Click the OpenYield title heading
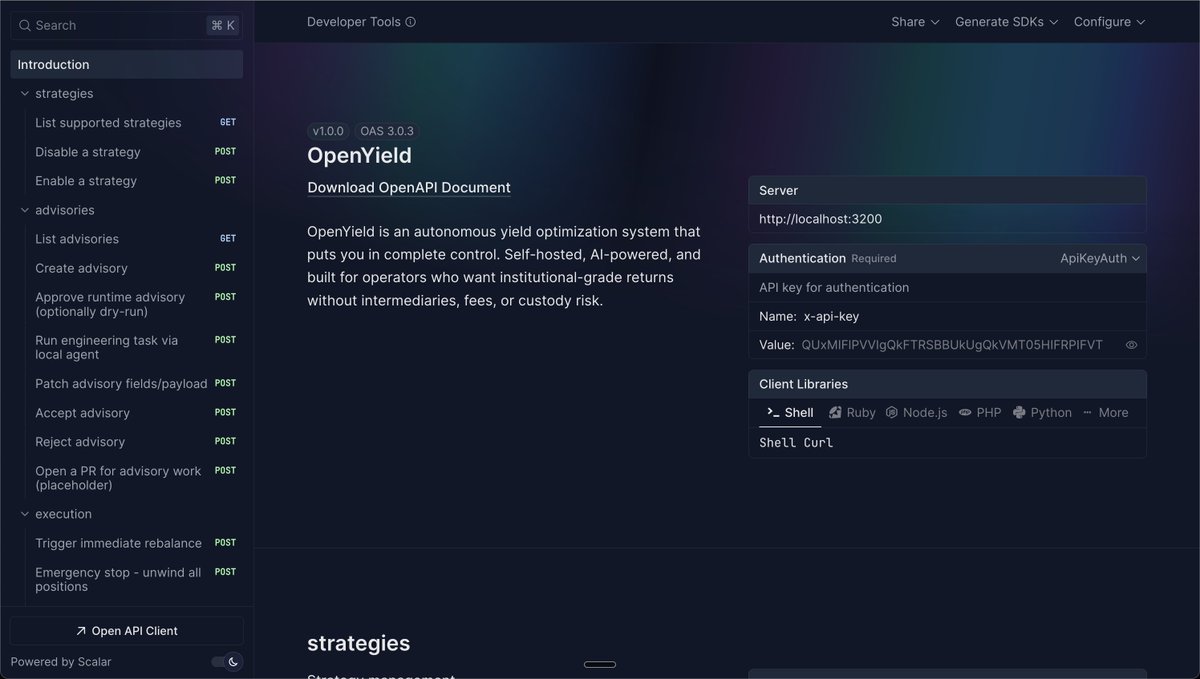The width and height of the screenshot is (1200, 679). pos(359,156)
